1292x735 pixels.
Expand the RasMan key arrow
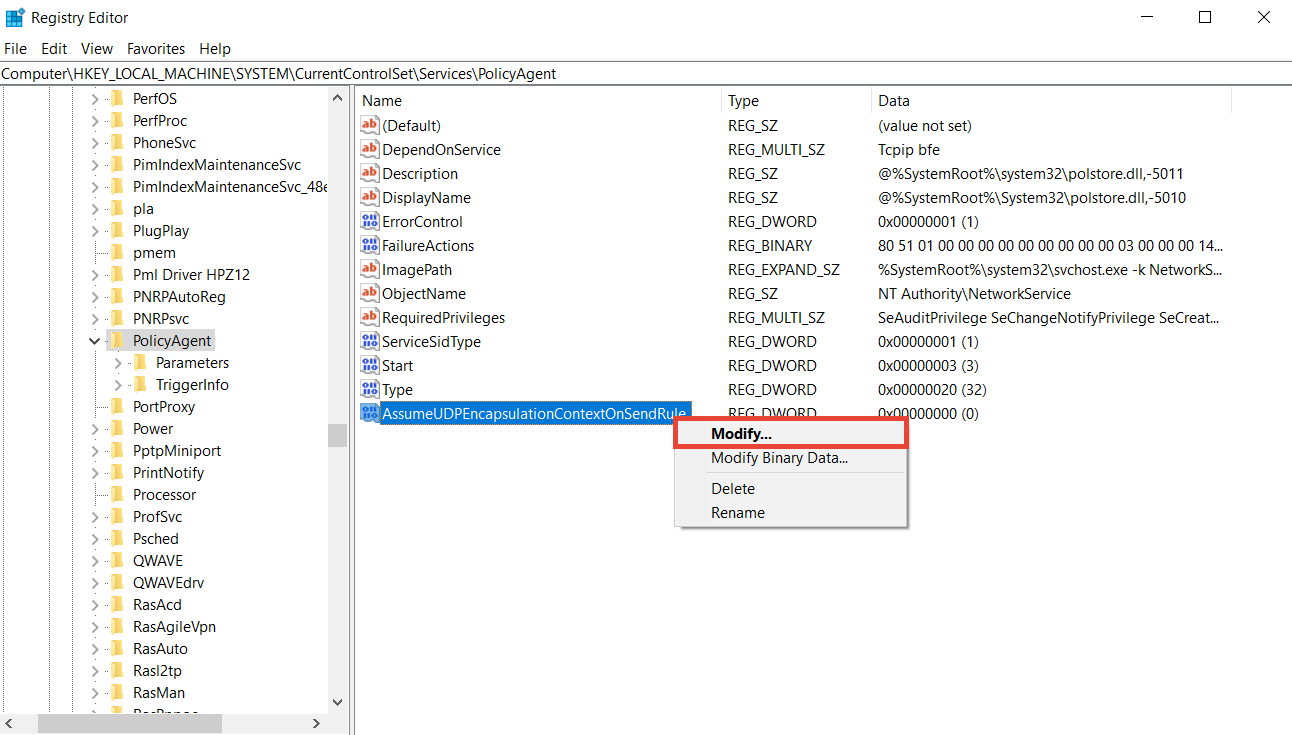coord(95,693)
